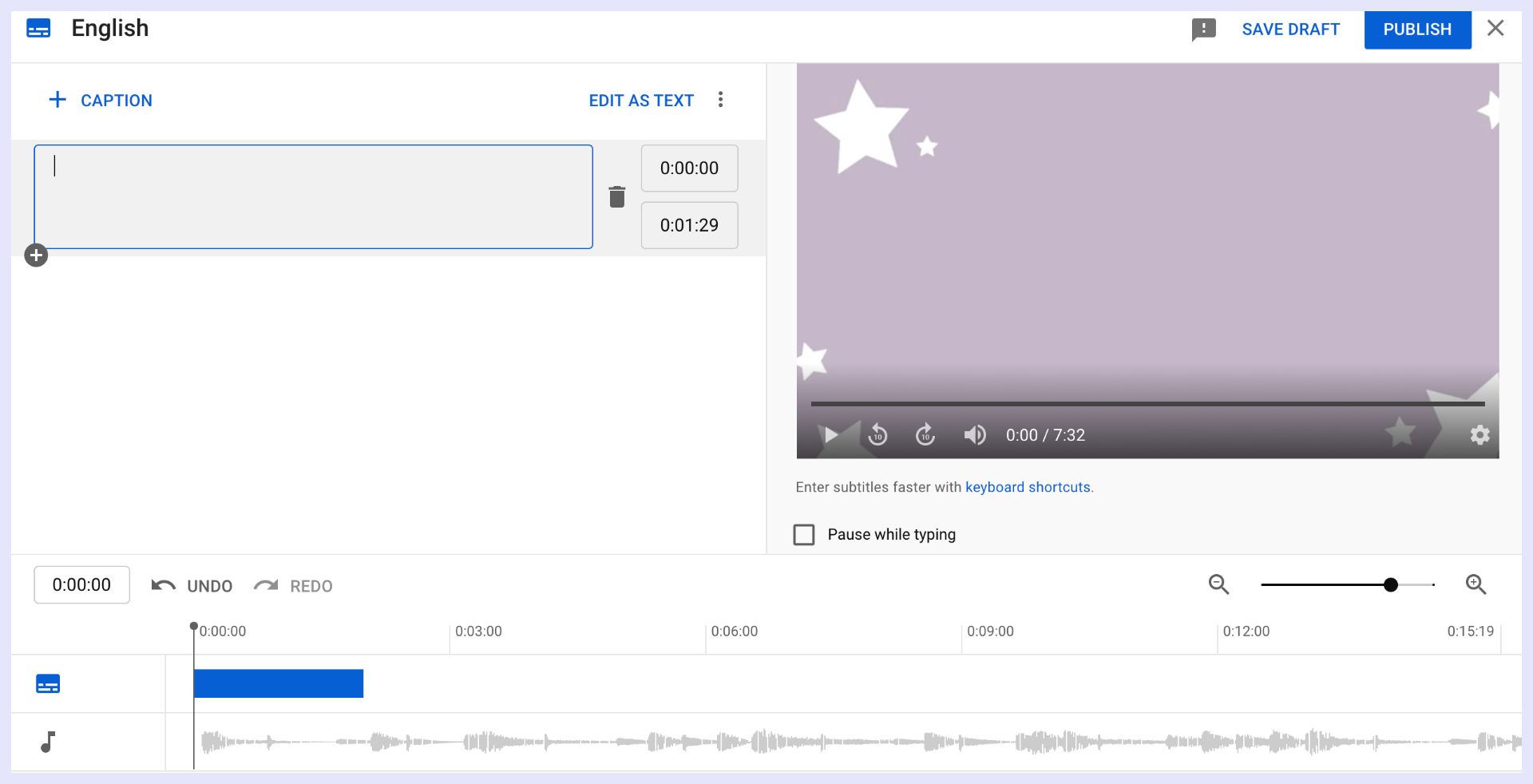Publish the English subtitles
1533x784 pixels.
[x=1416, y=30]
